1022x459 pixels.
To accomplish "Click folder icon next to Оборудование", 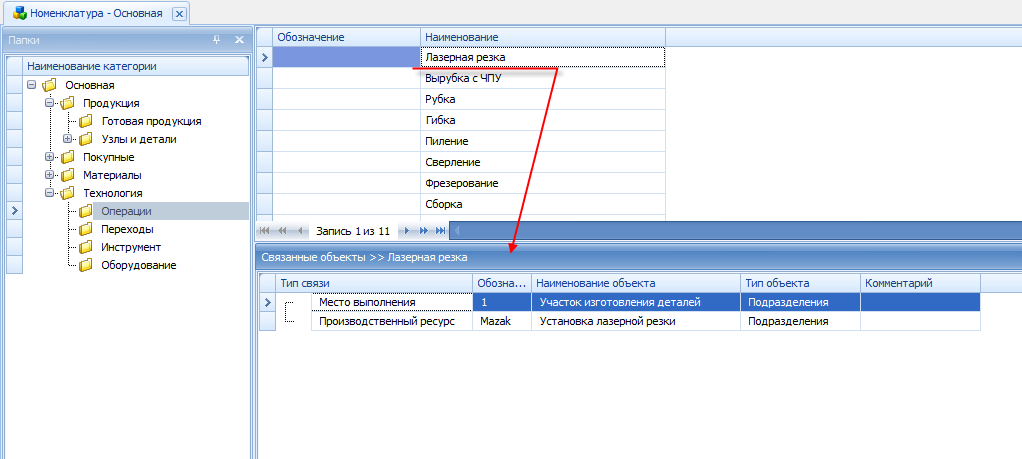I will (x=85, y=265).
